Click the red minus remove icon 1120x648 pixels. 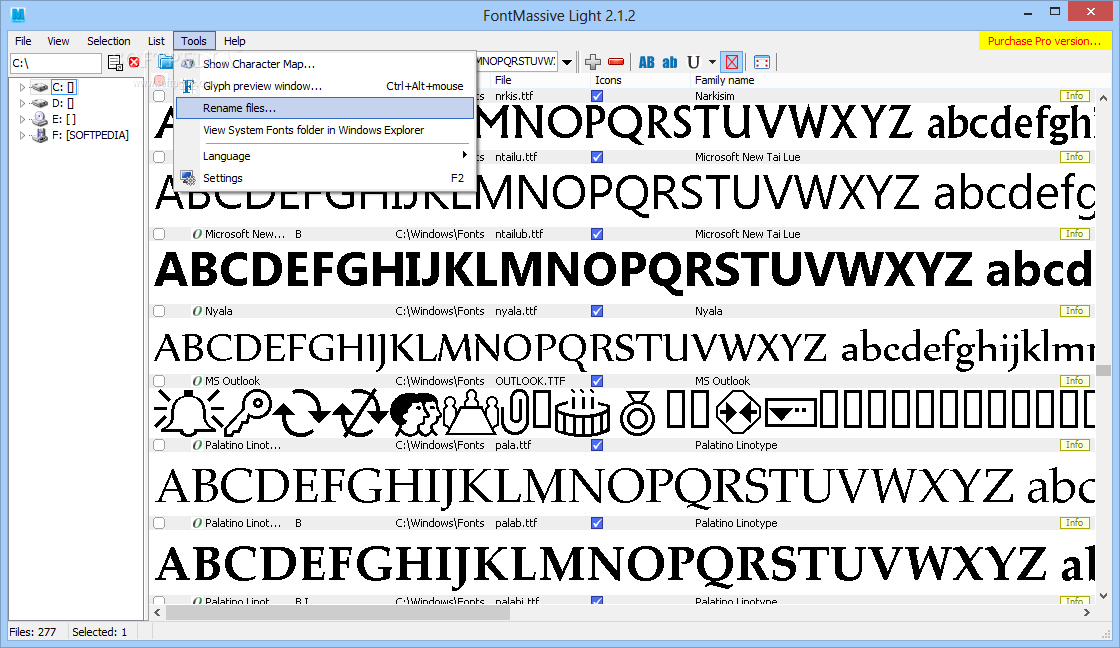[616, 62]
